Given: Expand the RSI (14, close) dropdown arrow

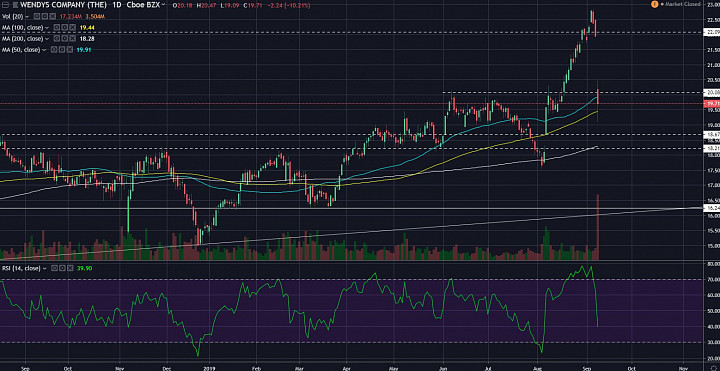Looking at the screenshot, I should [45, 269].
